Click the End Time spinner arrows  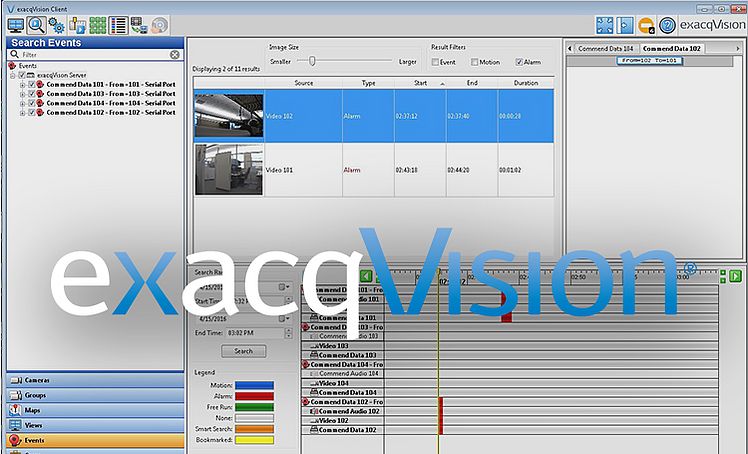288,333
